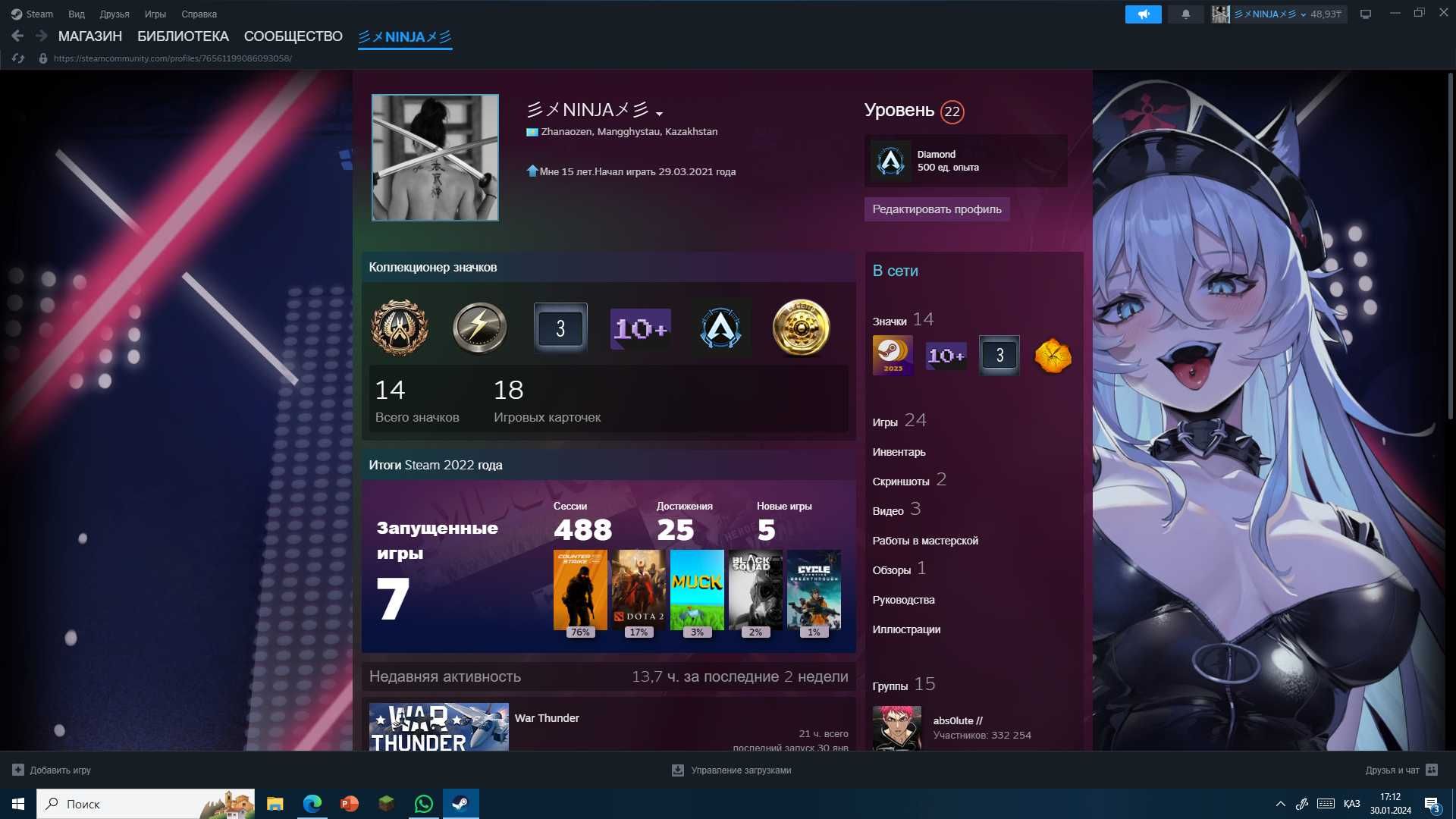Go to the СООБЩЕСТВО tab
Image resolution: width=1456 pixels, height=819 pixels.
pos(293,36)
